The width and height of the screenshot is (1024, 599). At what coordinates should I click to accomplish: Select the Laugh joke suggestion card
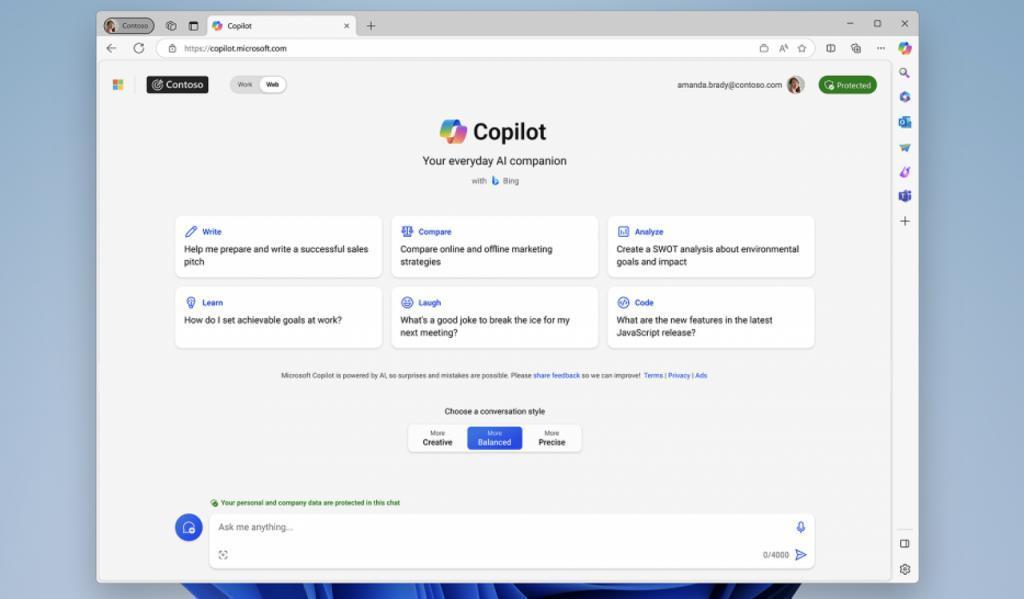(494, 317)
